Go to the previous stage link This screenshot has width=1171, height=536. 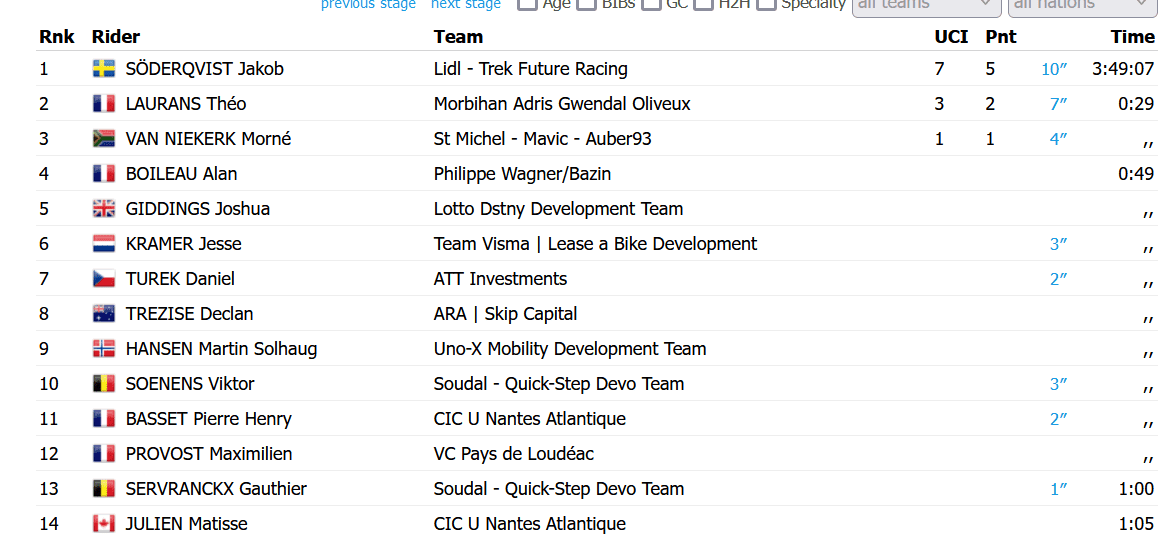pyautogui.click(x=368, y=4)
